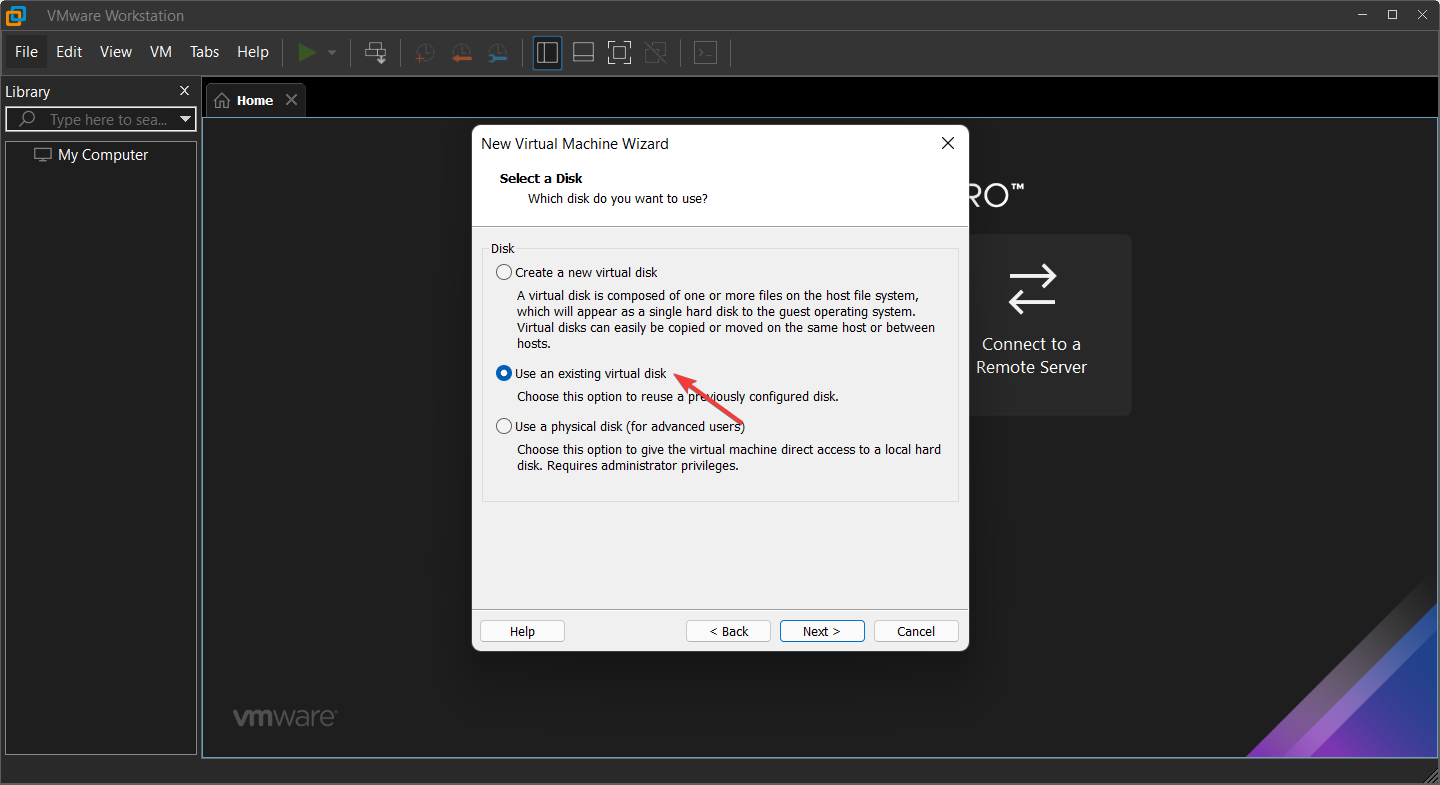Image resolution: width=1440 pixels, height=785 pixels.
Task: Open the Tabs menu
Action: click(205, 52)
